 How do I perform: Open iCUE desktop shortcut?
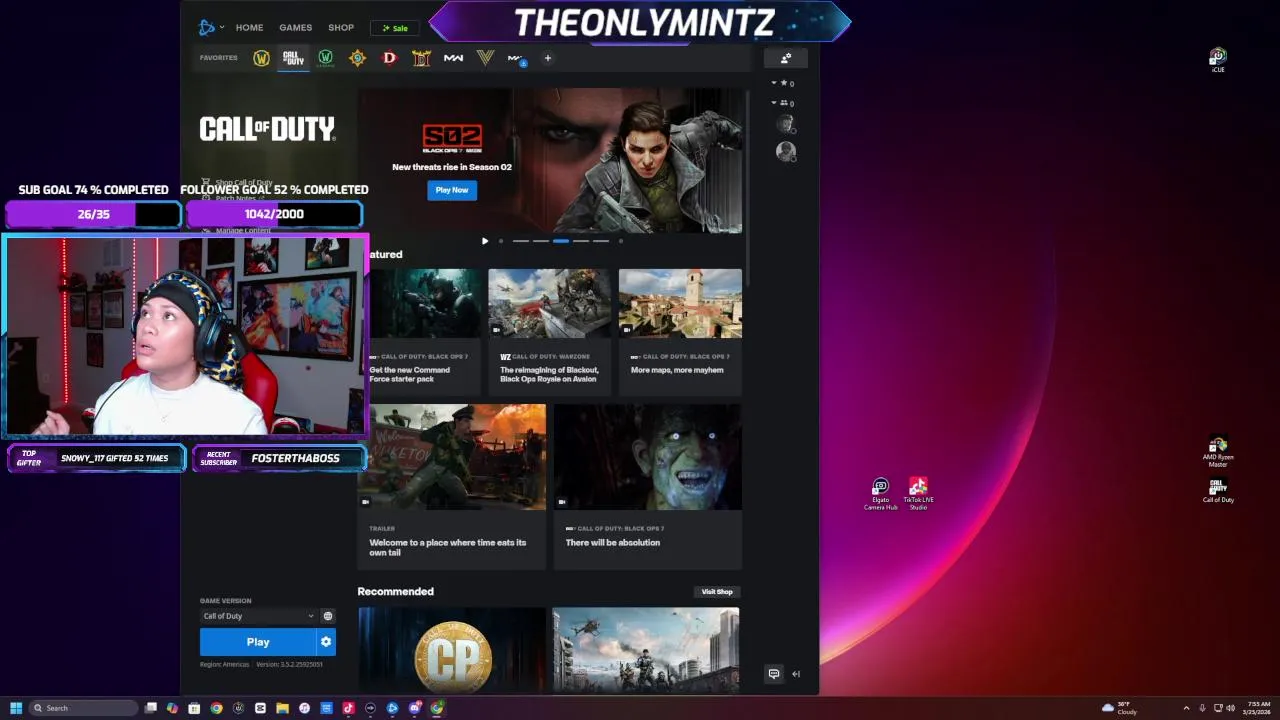(1217, 60)
